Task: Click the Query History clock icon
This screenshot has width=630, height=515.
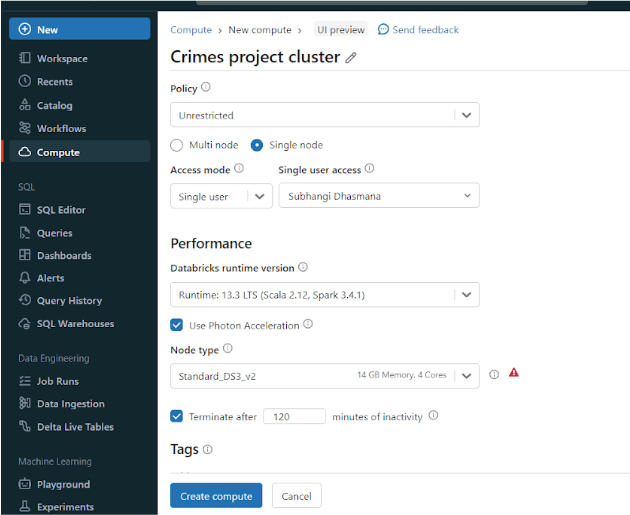Action: point(25,300)
